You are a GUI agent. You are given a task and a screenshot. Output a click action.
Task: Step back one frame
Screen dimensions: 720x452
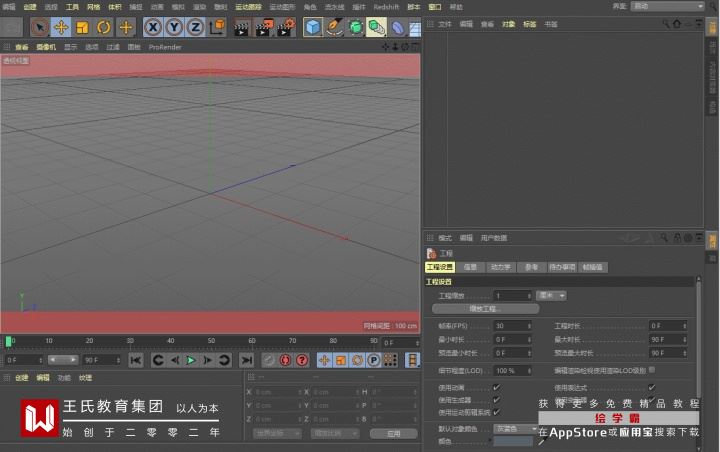(x=175, y=361)
